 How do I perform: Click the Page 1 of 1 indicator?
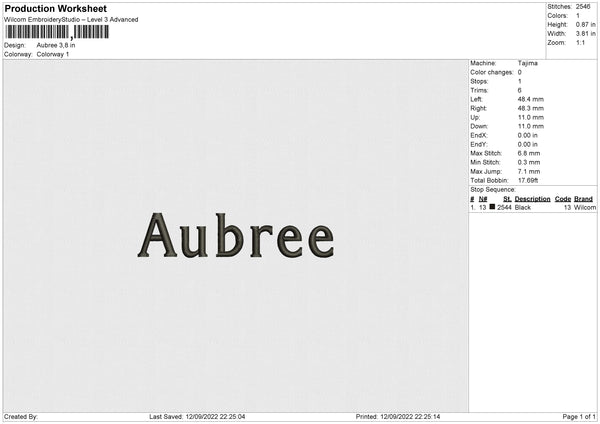pos(579,417)
